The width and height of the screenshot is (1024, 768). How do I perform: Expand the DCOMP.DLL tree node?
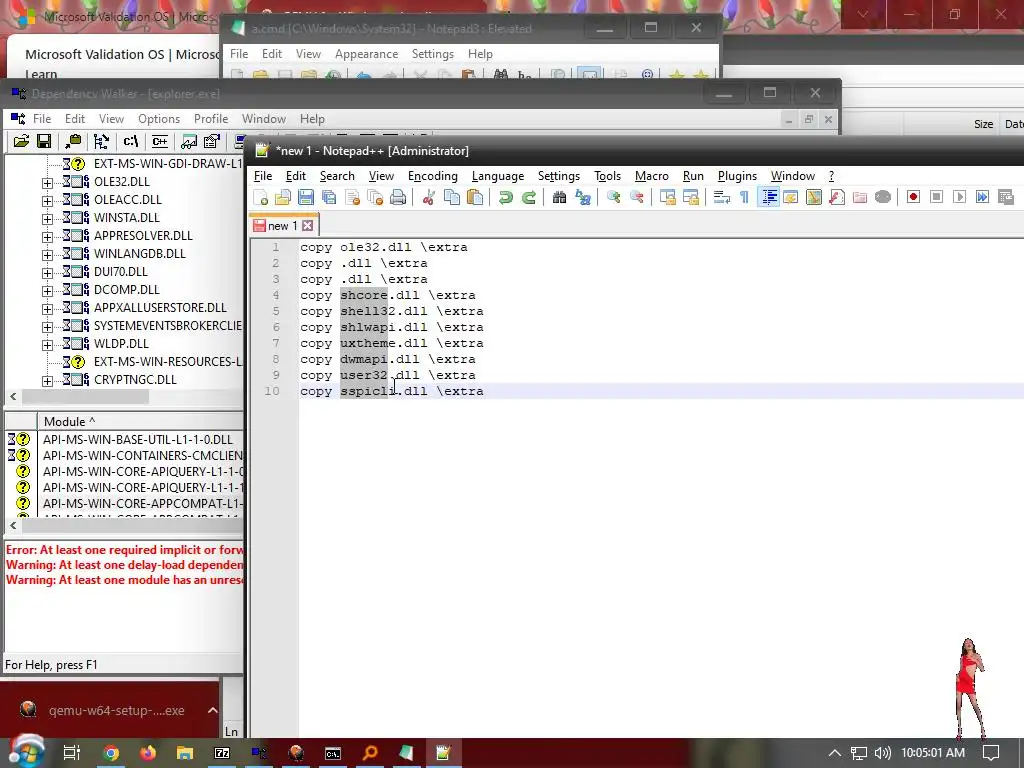pyautogui.click(x=47, y=291)
